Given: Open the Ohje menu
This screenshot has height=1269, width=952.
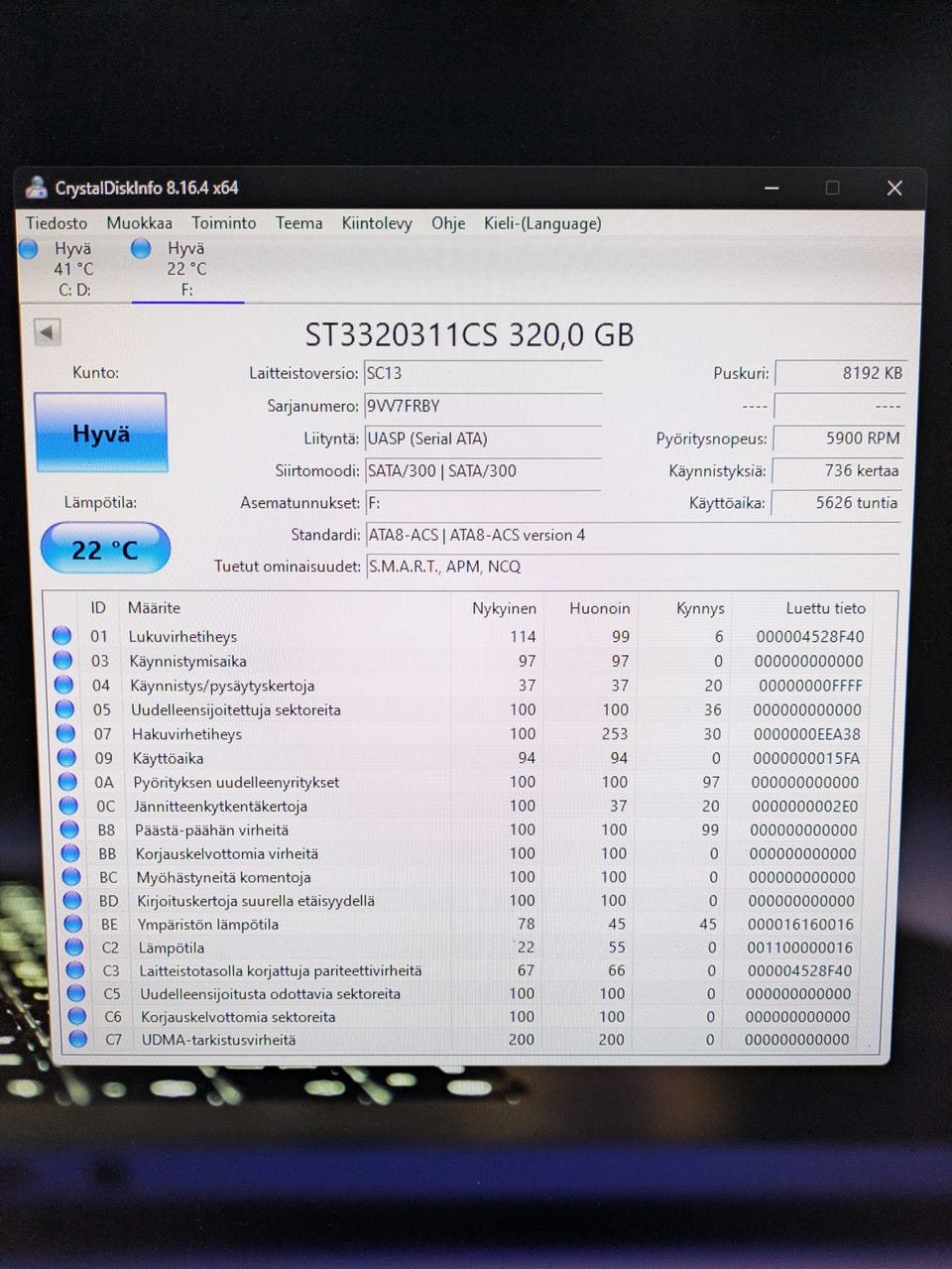Looking at the screenshot, I should 448,223.
